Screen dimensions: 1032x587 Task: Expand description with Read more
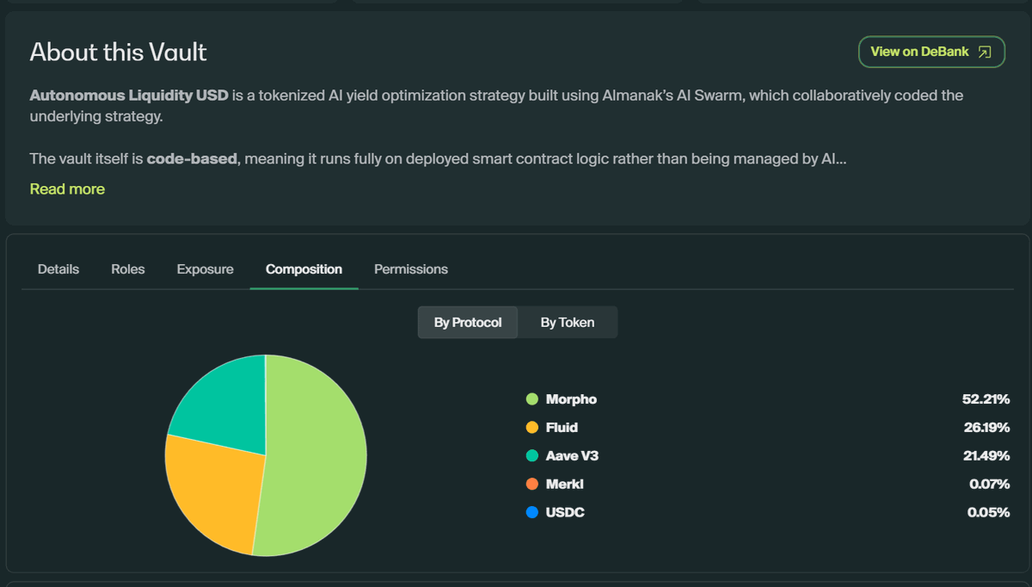[x=67, y=189]
